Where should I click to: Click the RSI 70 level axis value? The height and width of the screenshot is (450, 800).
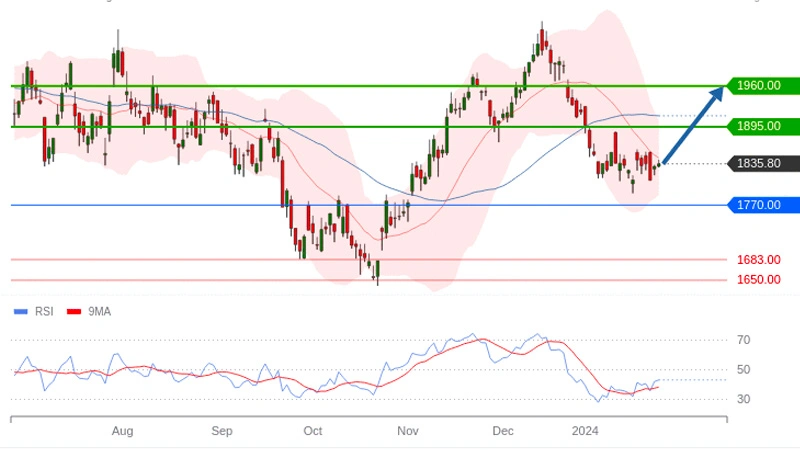coord(743,341)
